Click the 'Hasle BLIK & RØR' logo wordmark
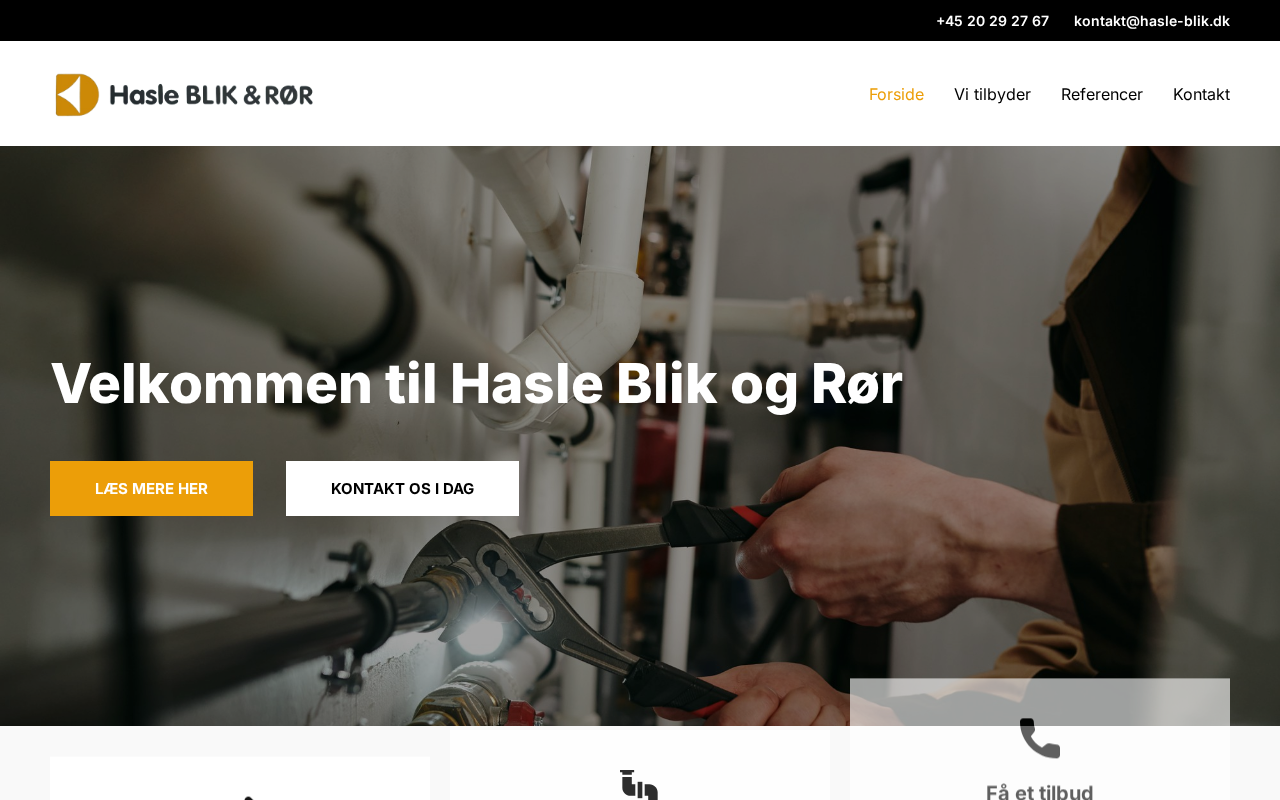1280x800 pixels. pyautogui.click(x=211, y=95)
